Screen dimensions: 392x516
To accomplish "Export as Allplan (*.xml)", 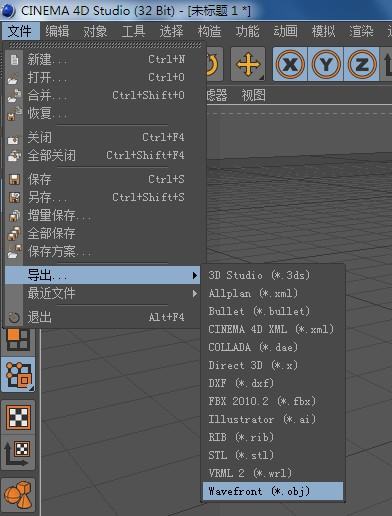I will click(273, 293).
